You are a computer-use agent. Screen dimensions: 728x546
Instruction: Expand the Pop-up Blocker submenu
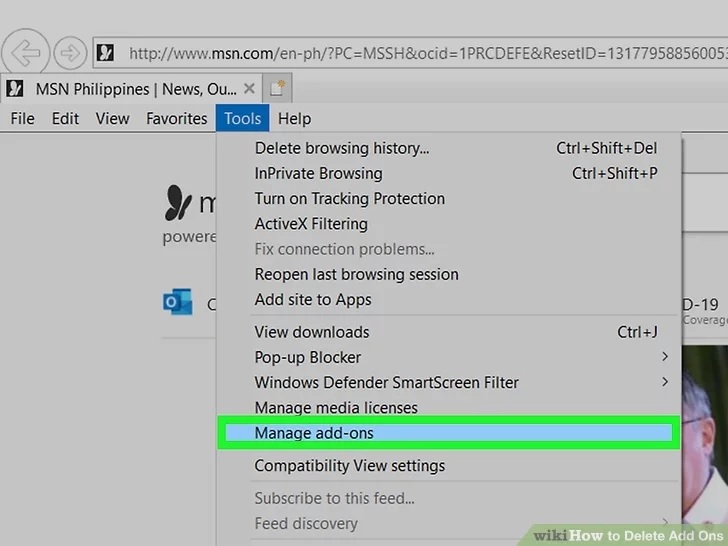pyautogui.click(x=449, y=358)
